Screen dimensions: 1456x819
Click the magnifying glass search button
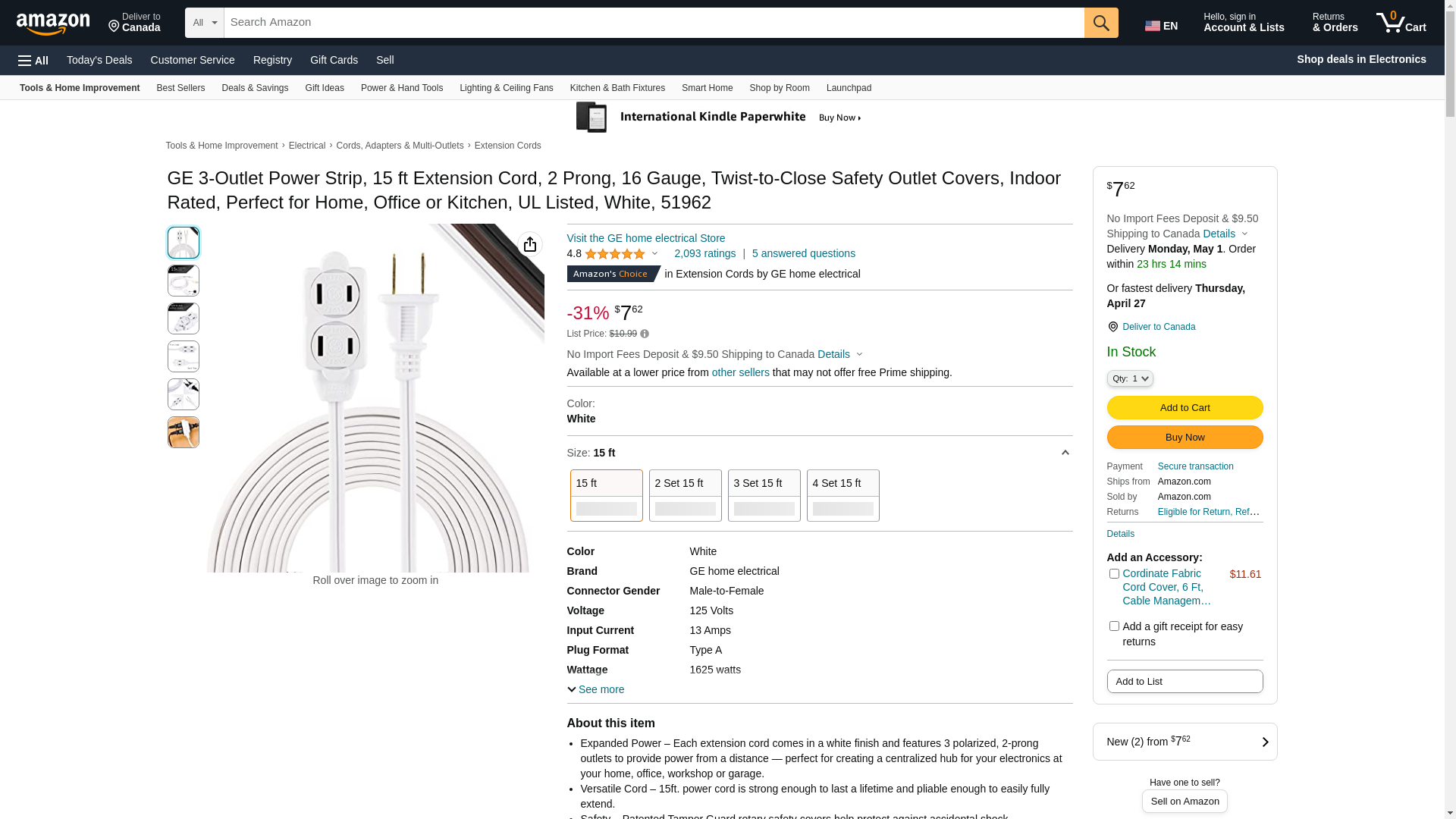[1101, 23]
